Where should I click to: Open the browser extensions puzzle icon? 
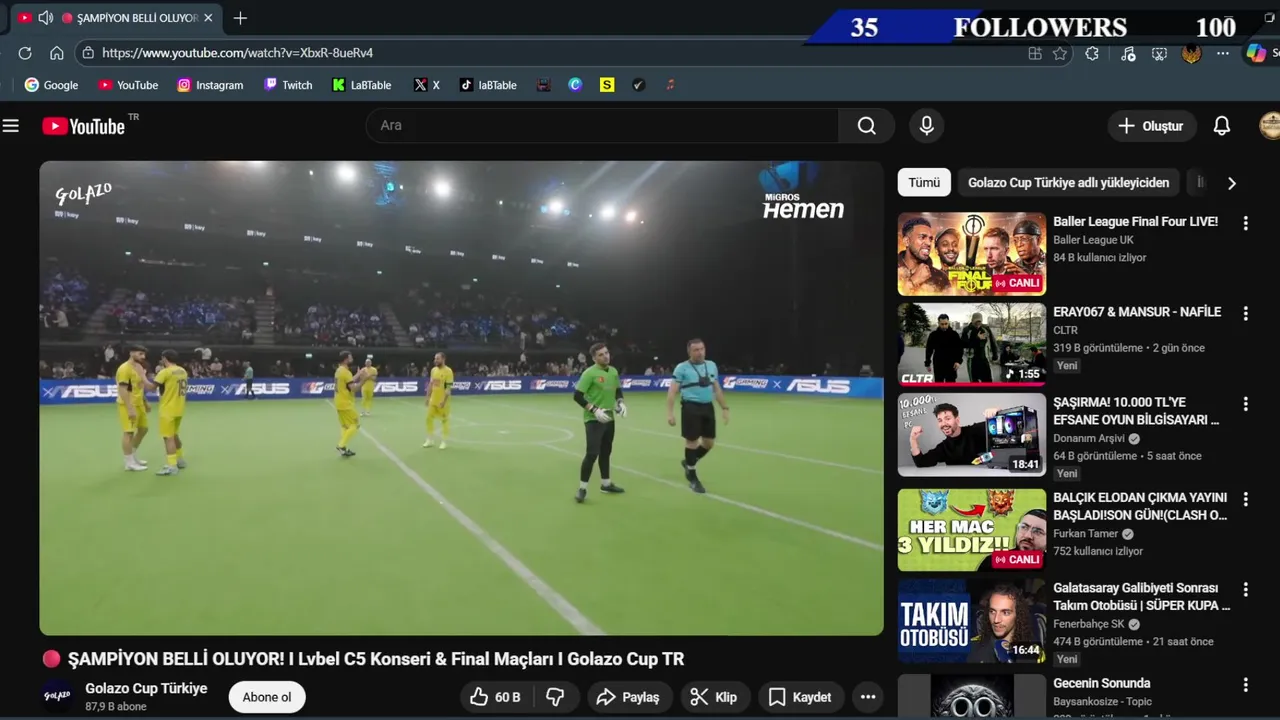[1092, 54]
